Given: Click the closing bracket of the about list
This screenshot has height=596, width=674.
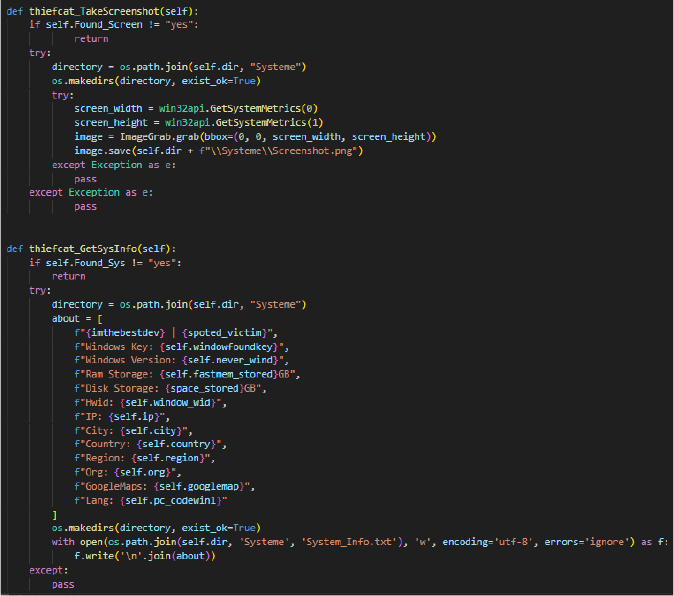Looking at the screenshot, I should coord(55,515).
